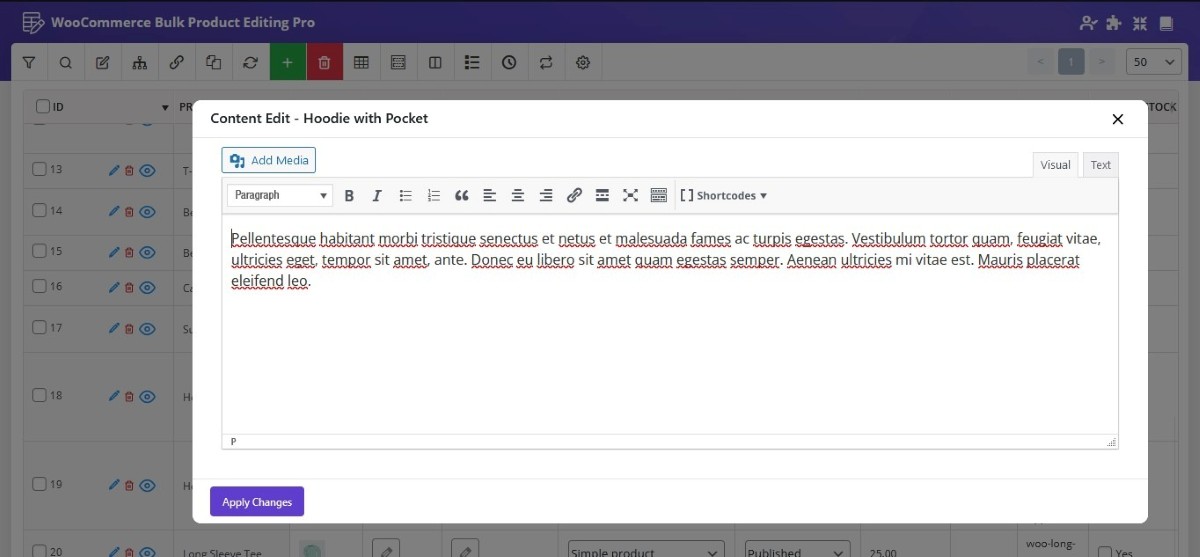
Task: Check the box for product ID 13
Action: click(x=40, y=170)
